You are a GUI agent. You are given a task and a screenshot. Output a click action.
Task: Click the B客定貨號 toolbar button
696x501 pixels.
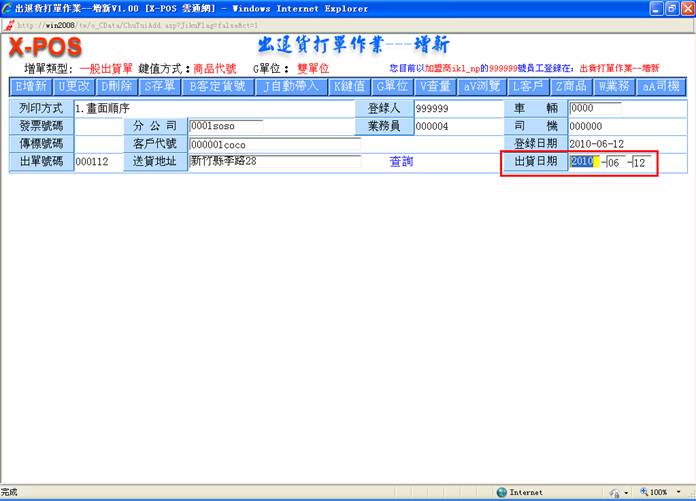pyautogui.click(x=217, y=86)
